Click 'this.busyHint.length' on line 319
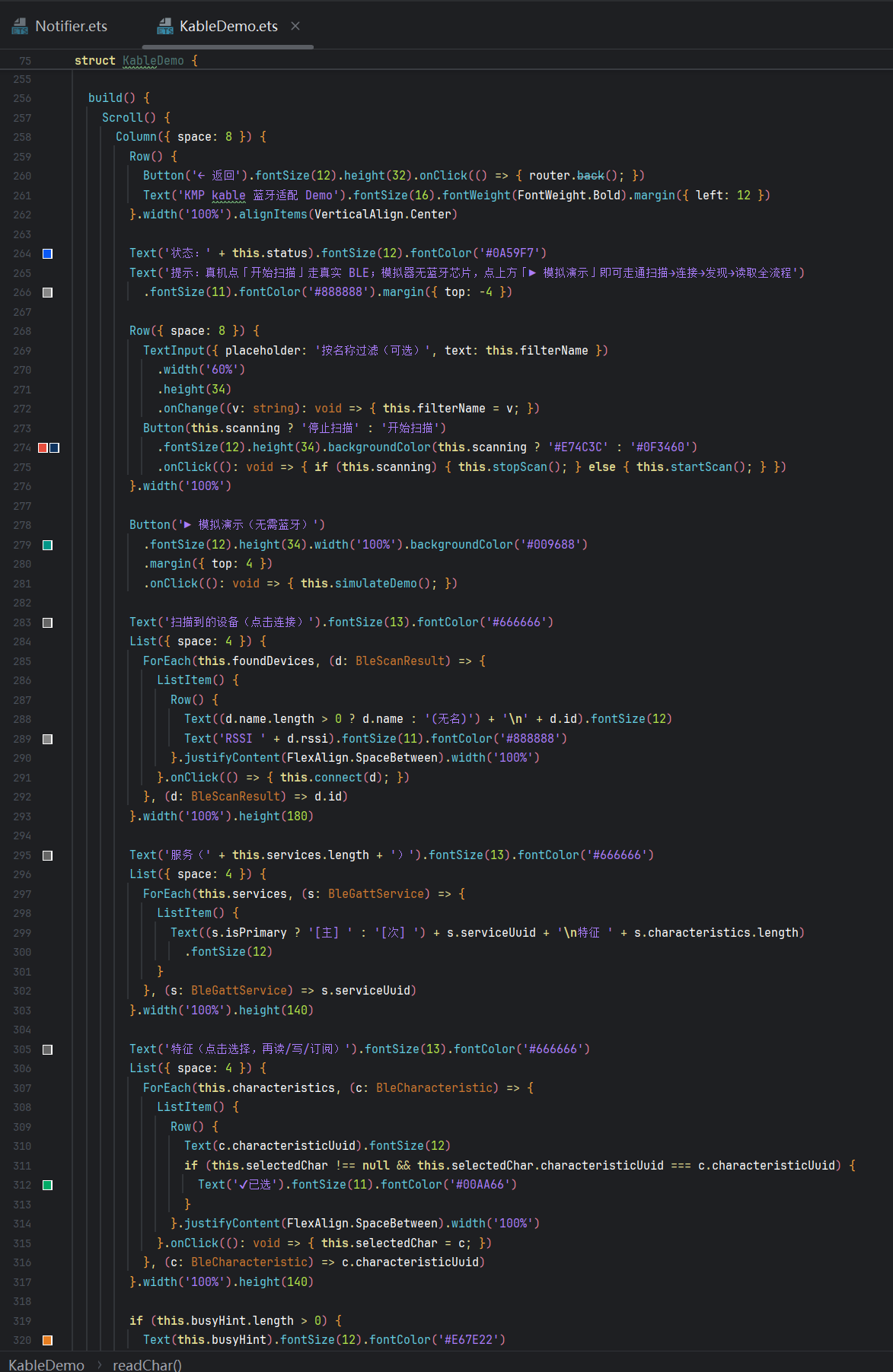The width and height of the screenshot is (893, 1372). [x=225, y=1321]
